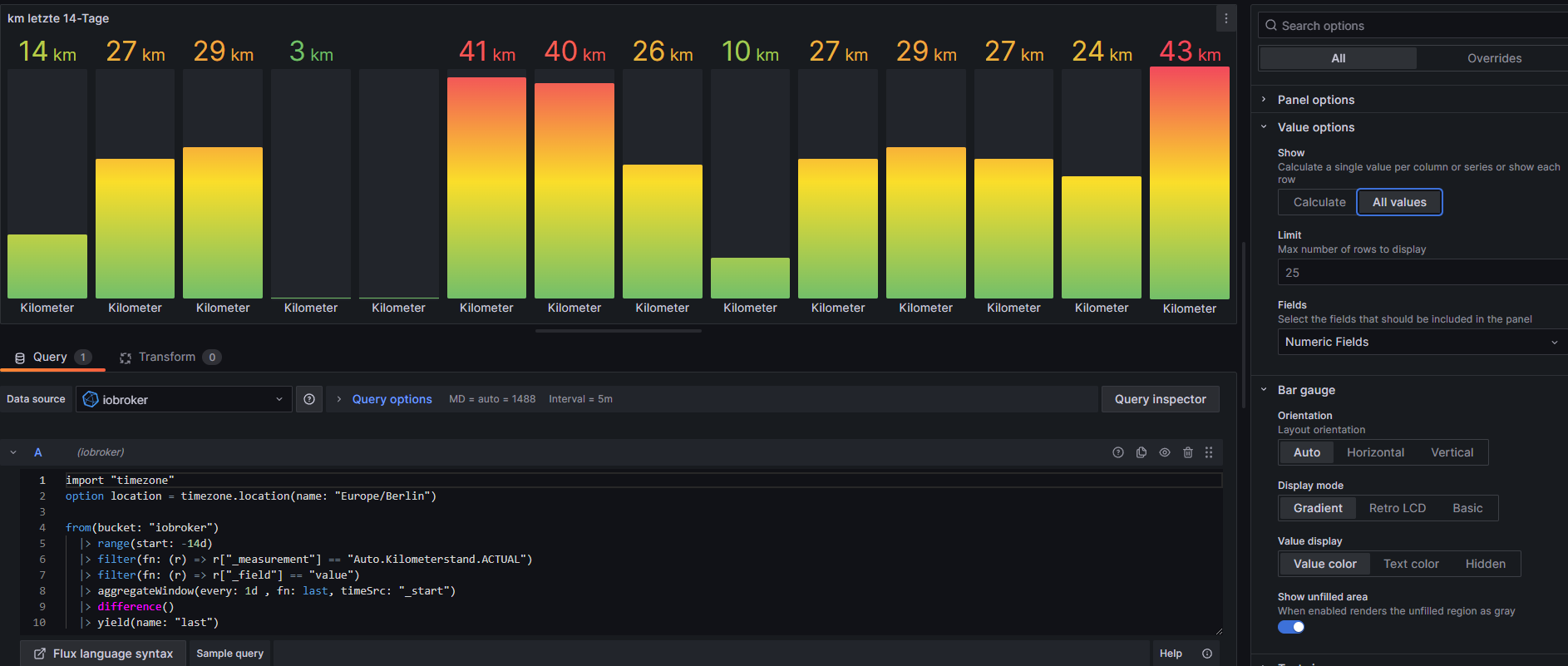Click the Query tab database icon

pyautogui.click(x=20, y=358)
